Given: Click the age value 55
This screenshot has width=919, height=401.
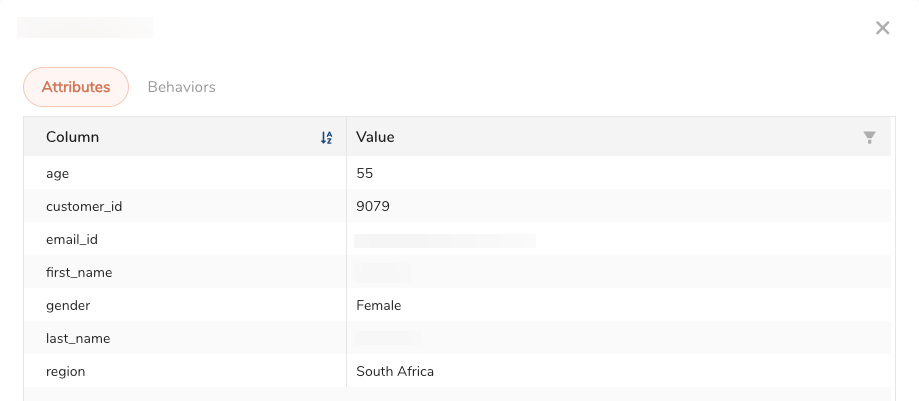Looking at the screenshot, I should [x=365, y=173].
